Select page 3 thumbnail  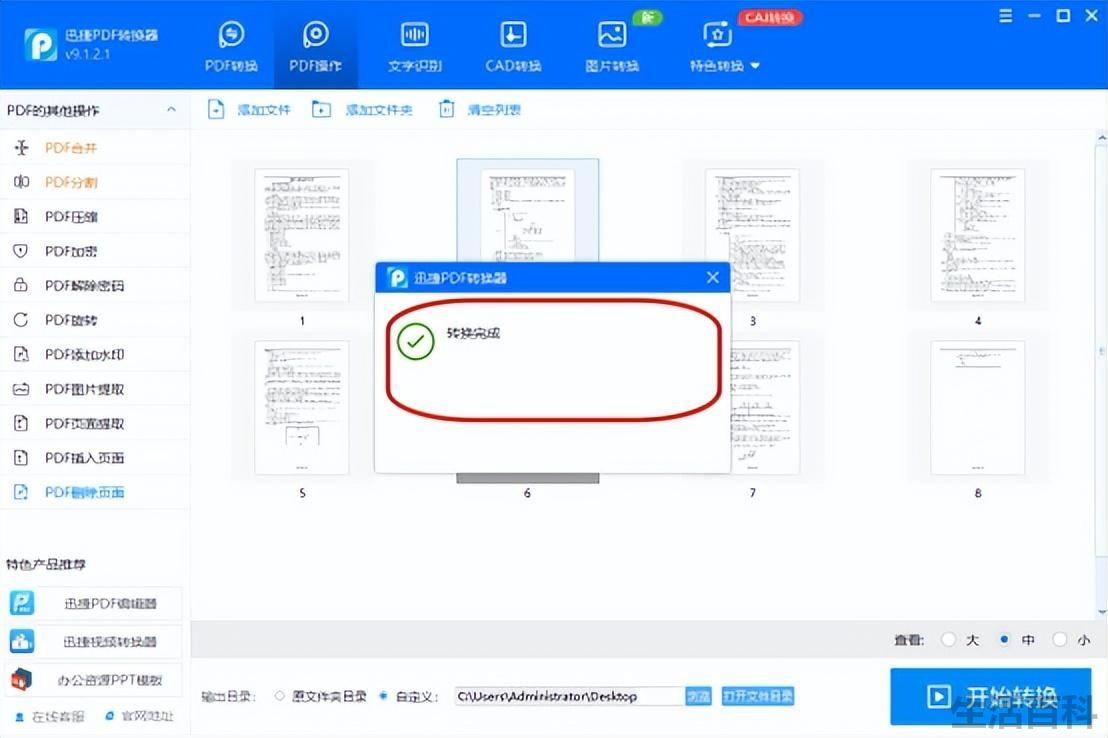[753, 235]
